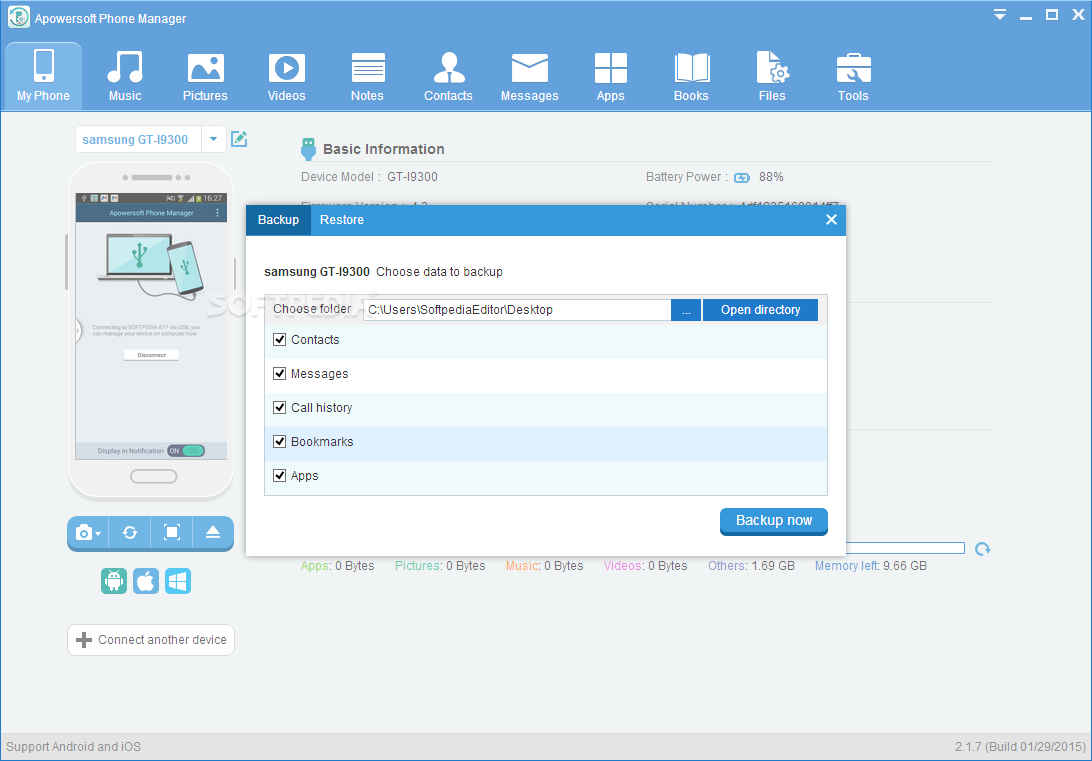Uncheck the Bookmarks backup checkbox
This screenshot has height=761, width=1092.
(x=279, y=441)
